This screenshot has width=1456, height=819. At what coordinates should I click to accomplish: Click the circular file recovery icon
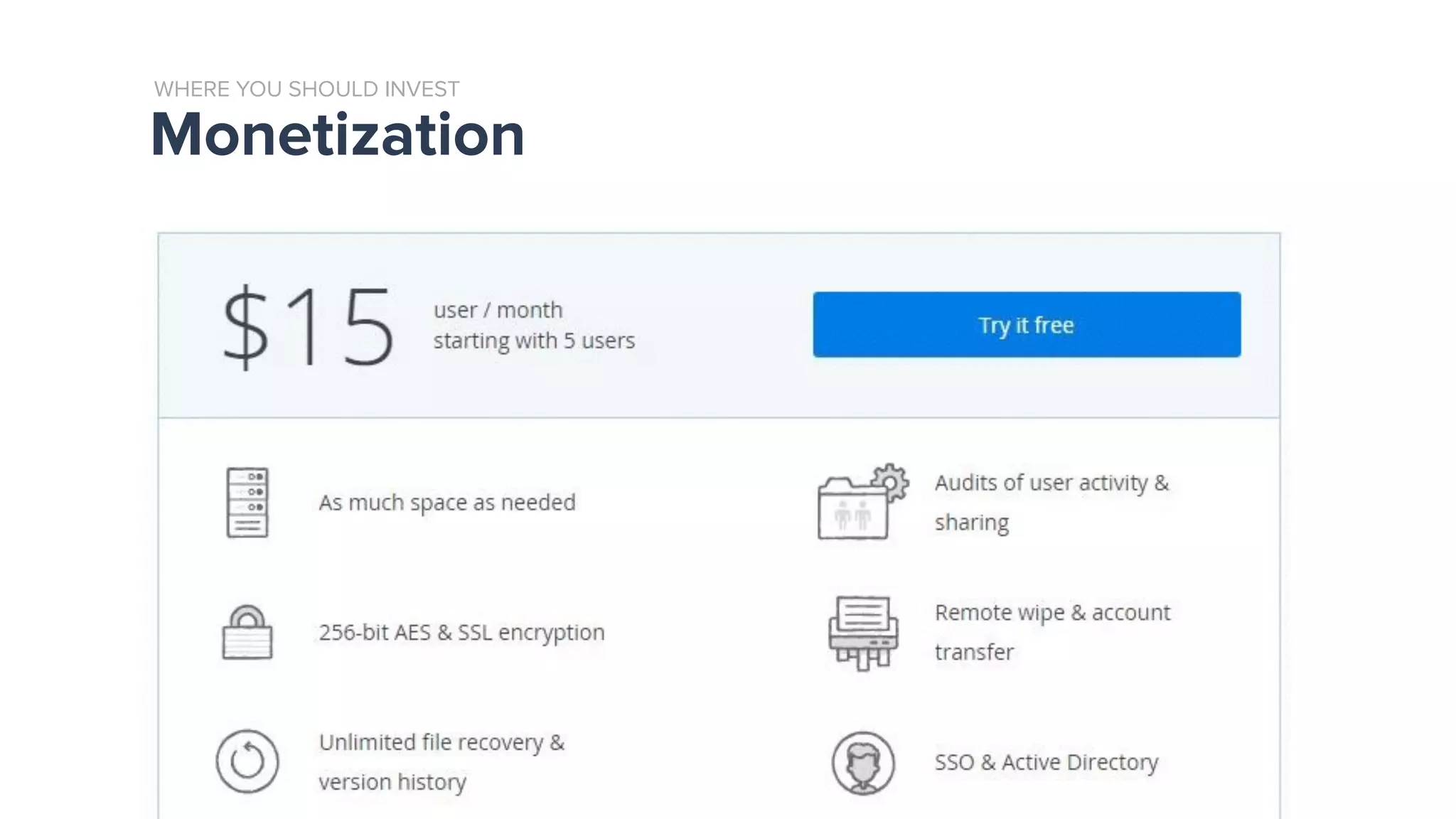coord(247,761)
